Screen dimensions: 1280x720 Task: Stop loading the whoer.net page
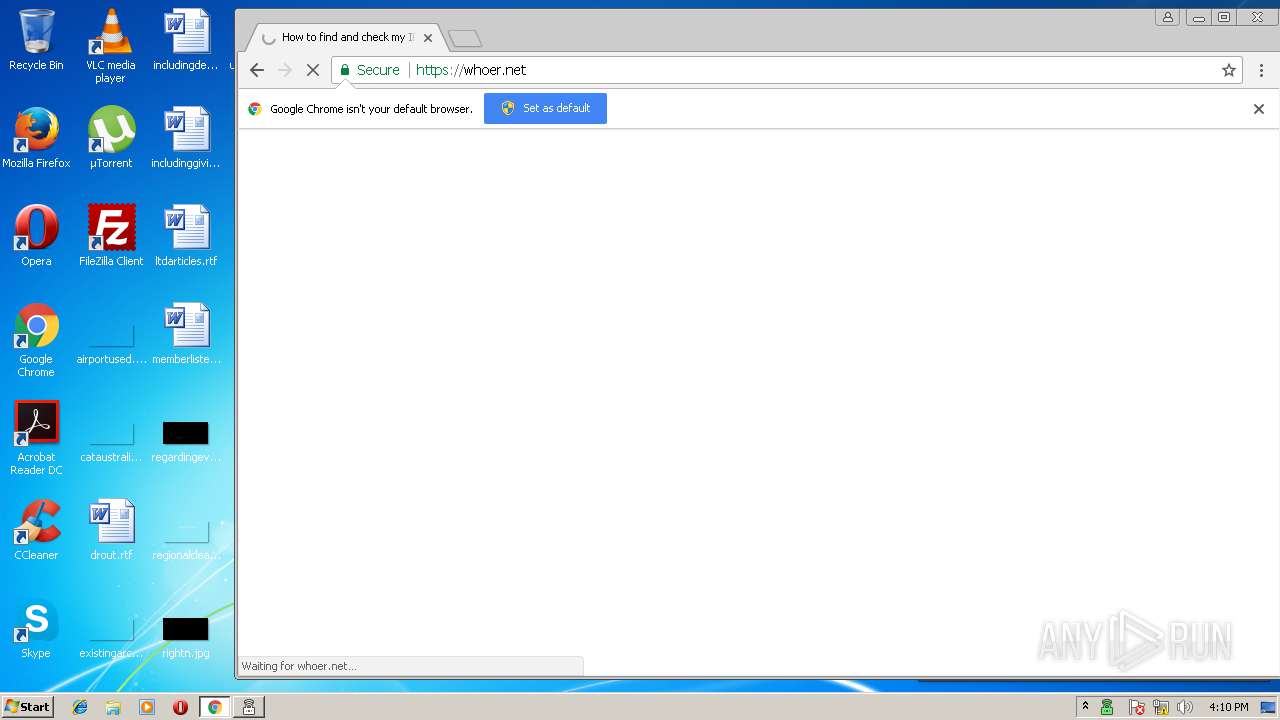[312, 70]
